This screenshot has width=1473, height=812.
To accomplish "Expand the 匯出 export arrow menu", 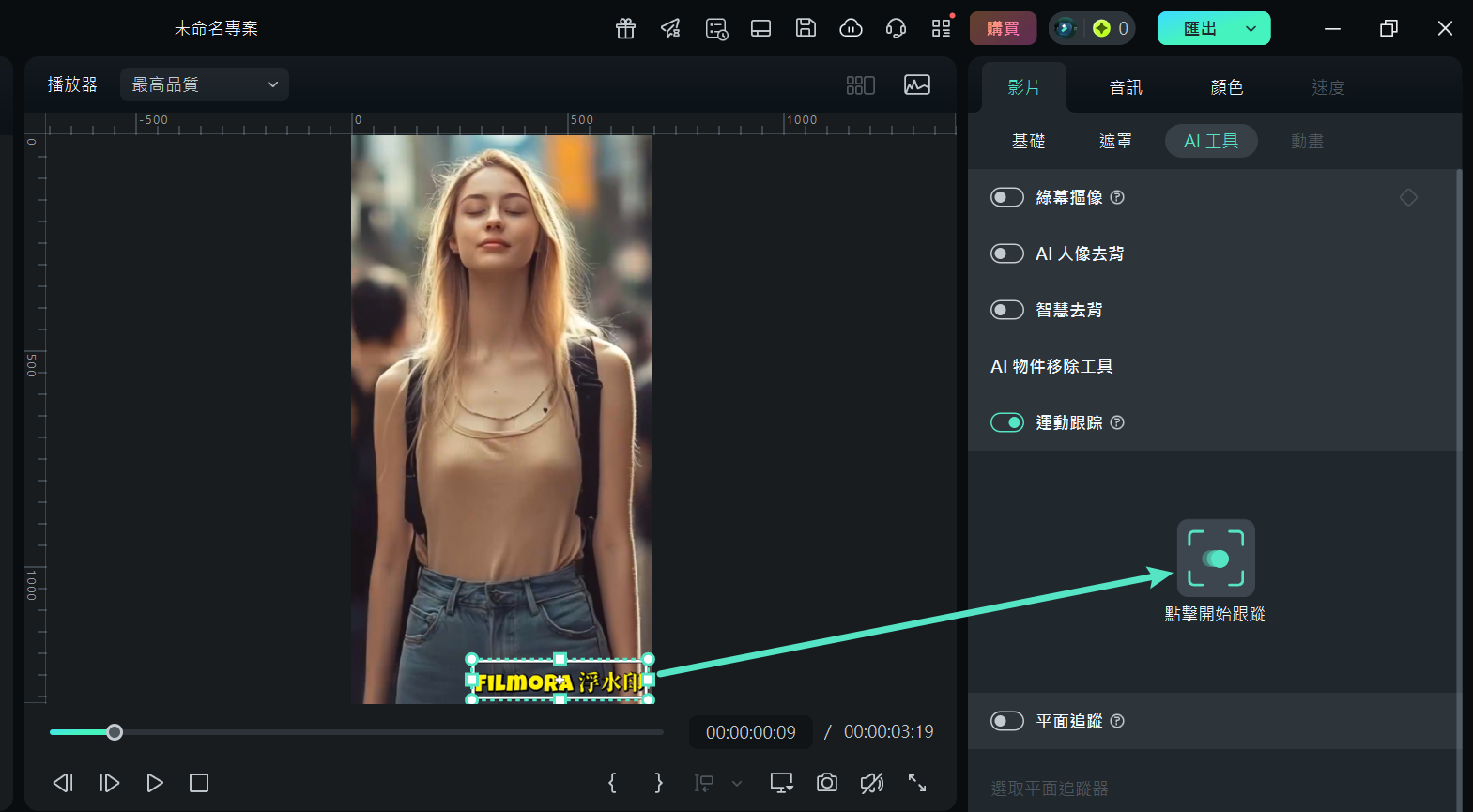I will click(1251, 28).
